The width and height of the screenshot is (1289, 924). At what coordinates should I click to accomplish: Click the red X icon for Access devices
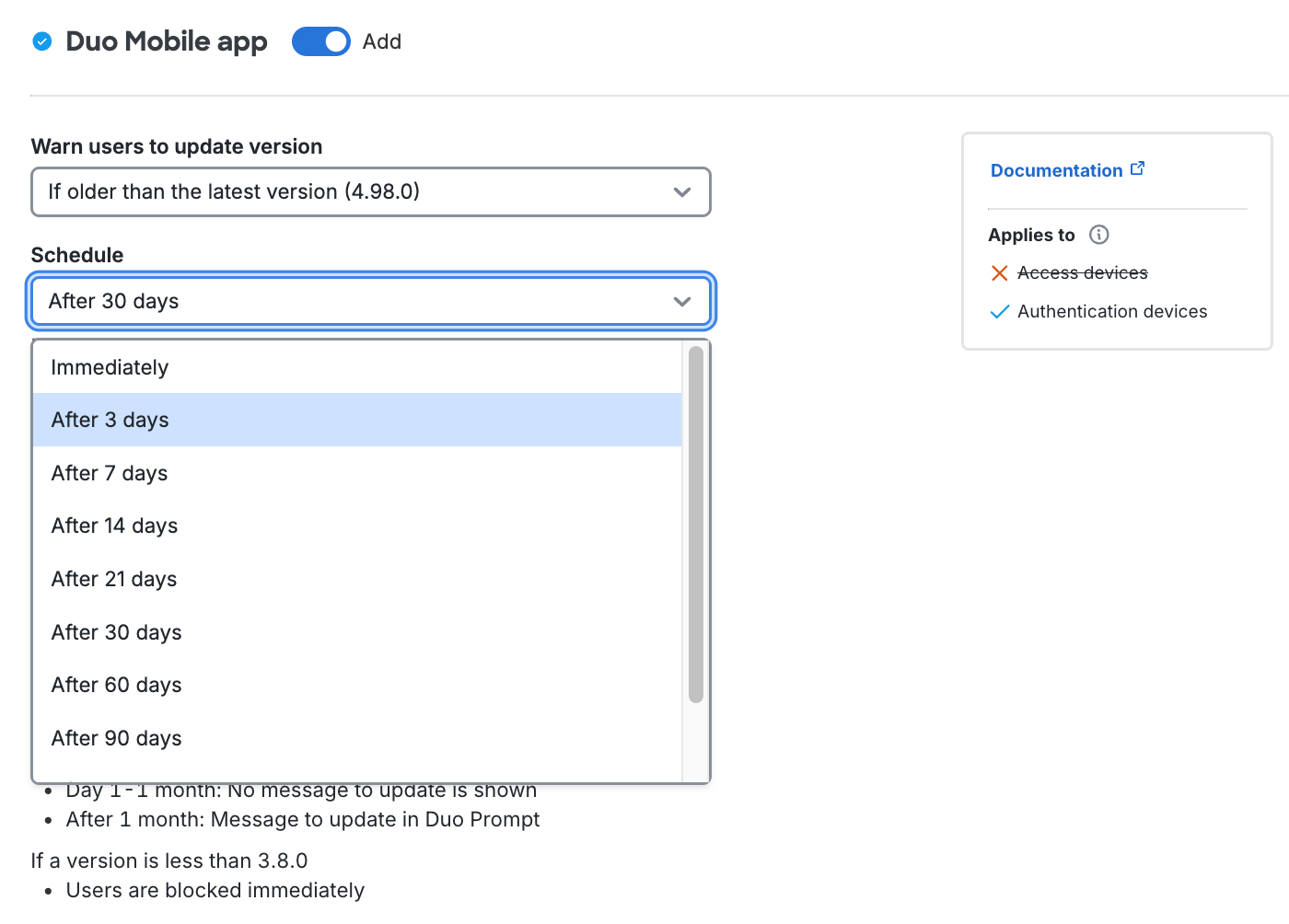pyautogui.click(x=999, y=273)
